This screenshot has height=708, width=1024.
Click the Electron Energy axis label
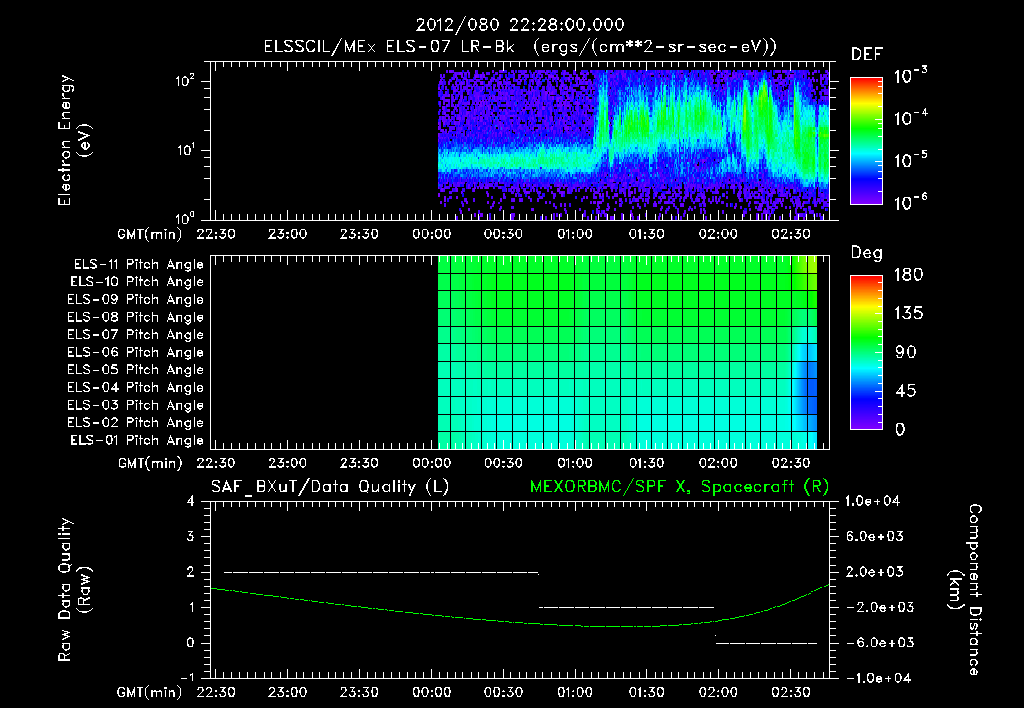pyautogui.click(x=74, y=140)
